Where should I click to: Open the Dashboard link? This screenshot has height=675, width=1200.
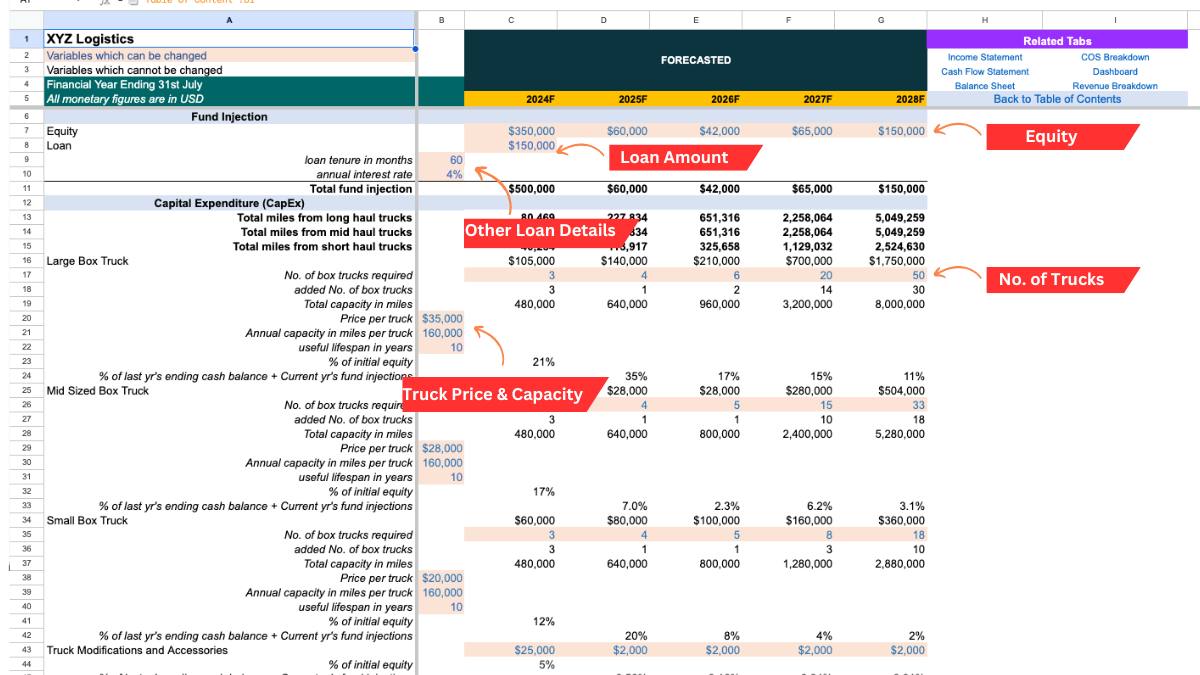coord(1115,72)
